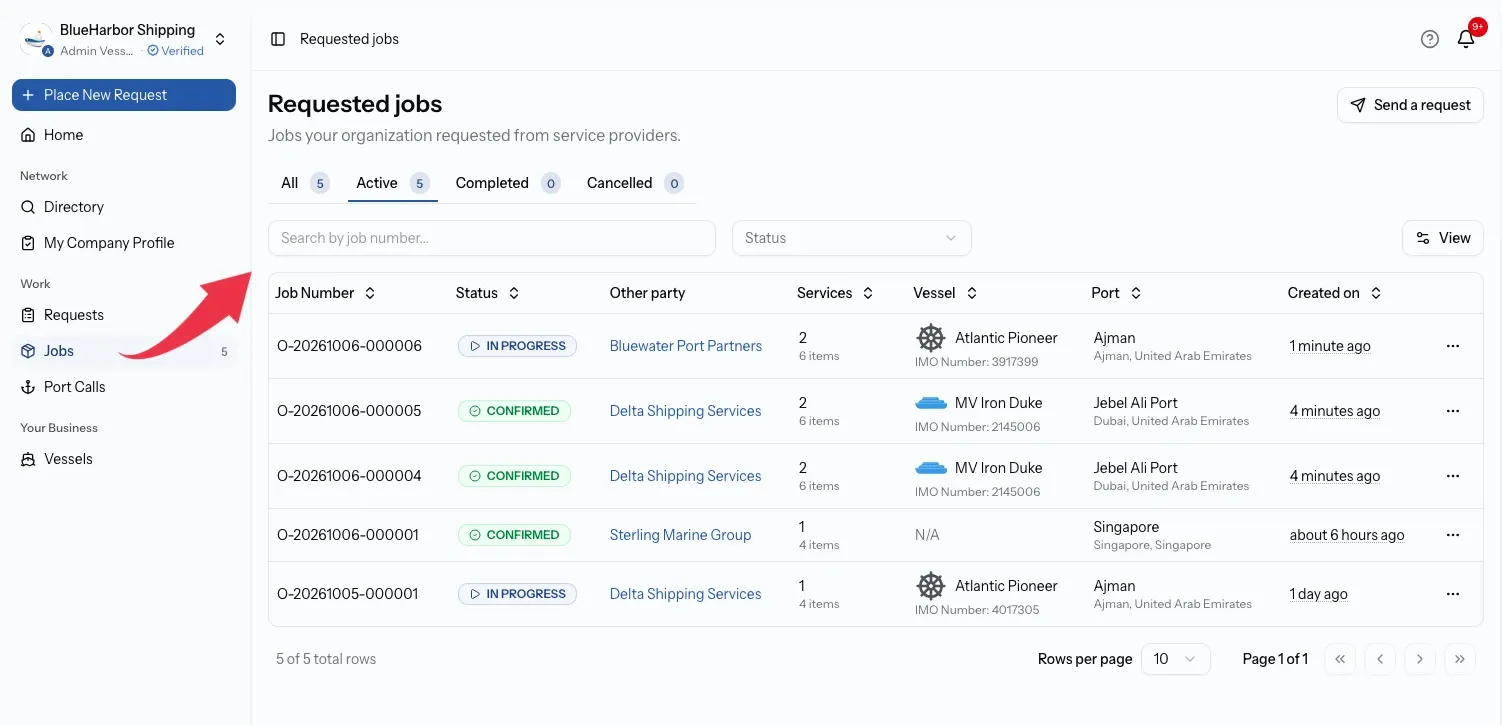Go to the last page
1502x725 pixels.
click(1460, 659)
